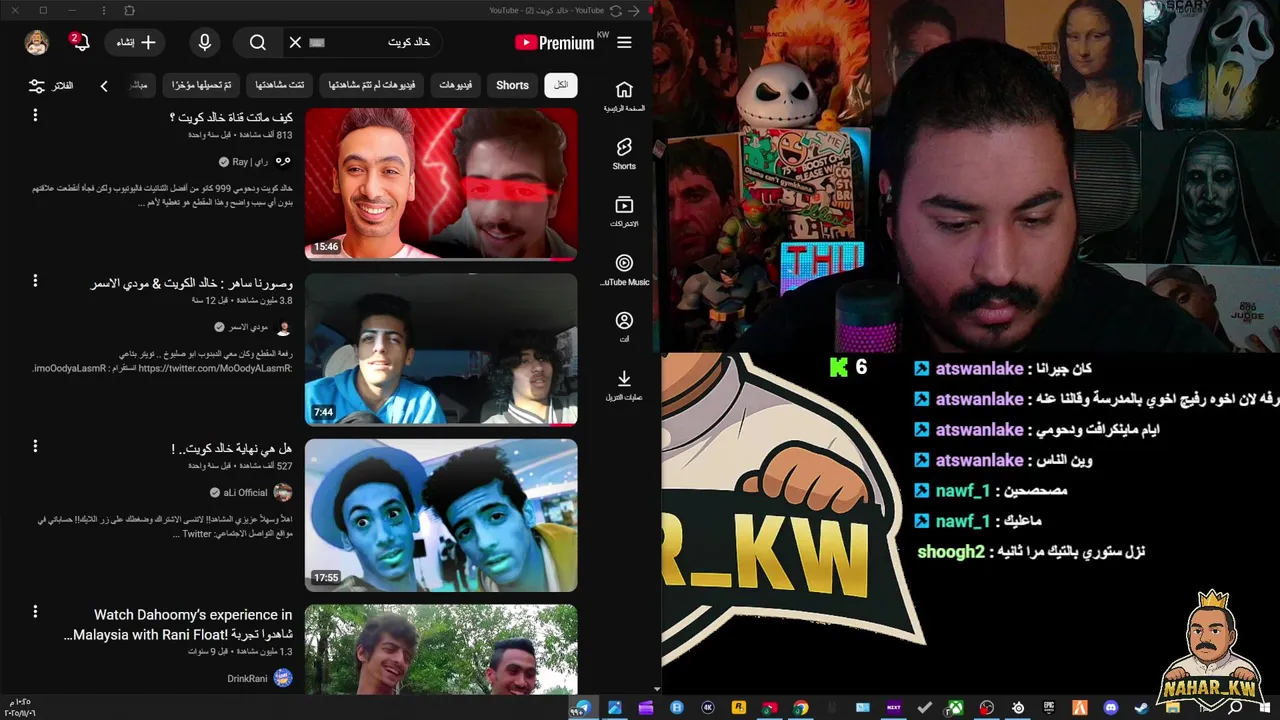This screenshot has height=720, width=1280.
Task: Click the browser reload icon
Action: pyautogui.click(x=616, y=10)
